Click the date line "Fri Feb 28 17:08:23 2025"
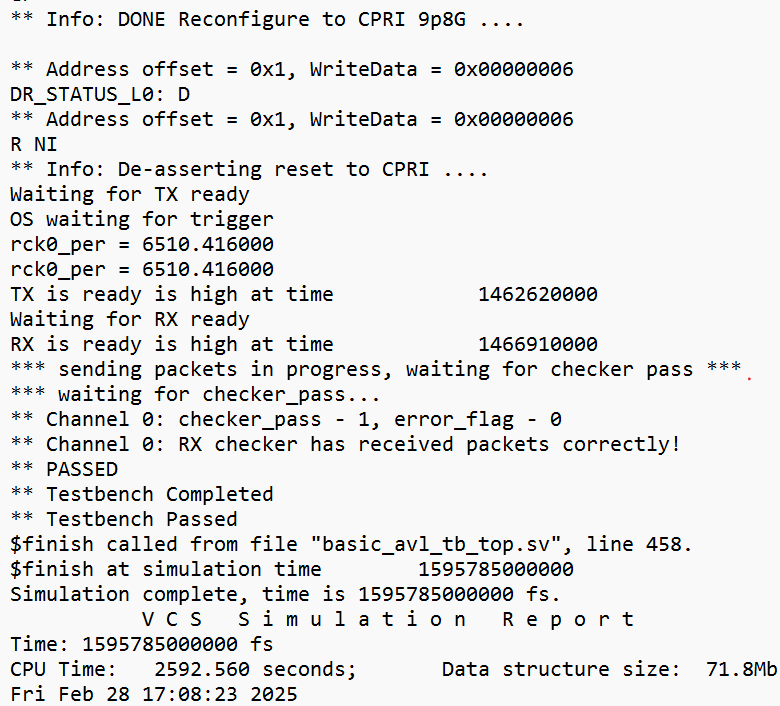This screenshot has height=706, width=780. [153, 694]
